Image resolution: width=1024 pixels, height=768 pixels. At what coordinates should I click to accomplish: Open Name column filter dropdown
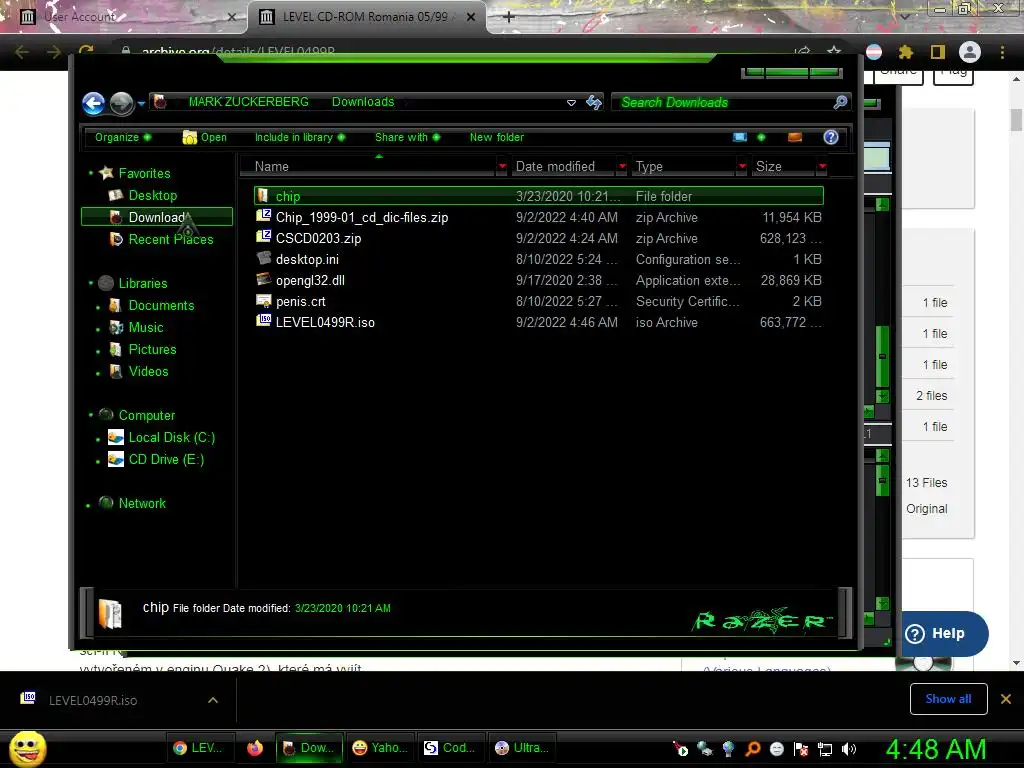click(x=502, y=167)
